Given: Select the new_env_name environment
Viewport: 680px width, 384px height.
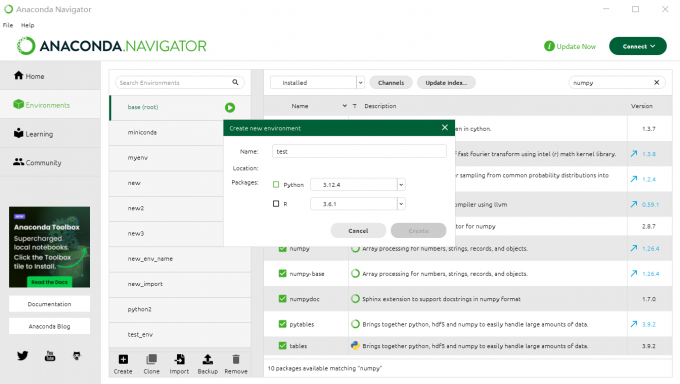Looking at the screenshot, I should pos(180,259).
